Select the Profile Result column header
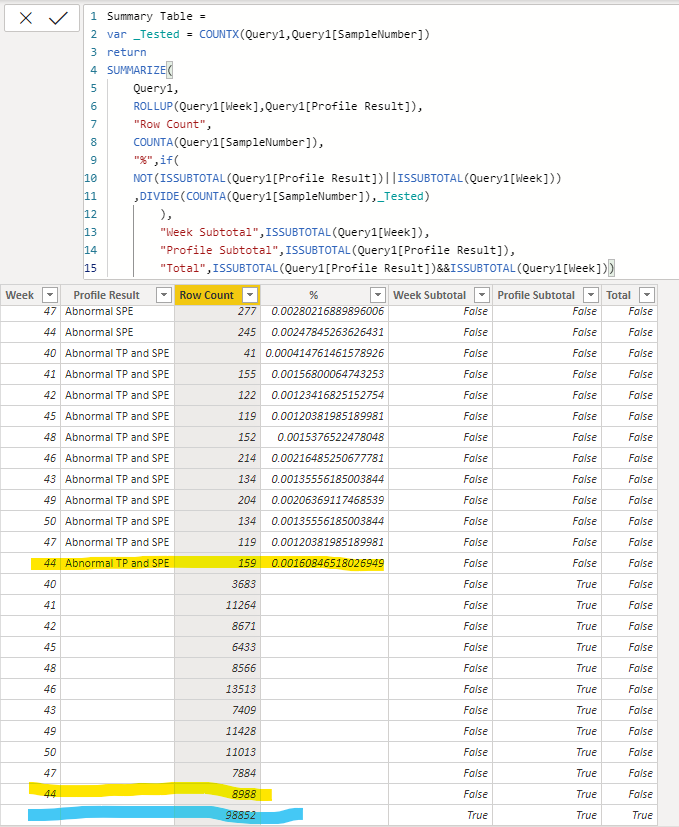 click(x=107, y=295)
